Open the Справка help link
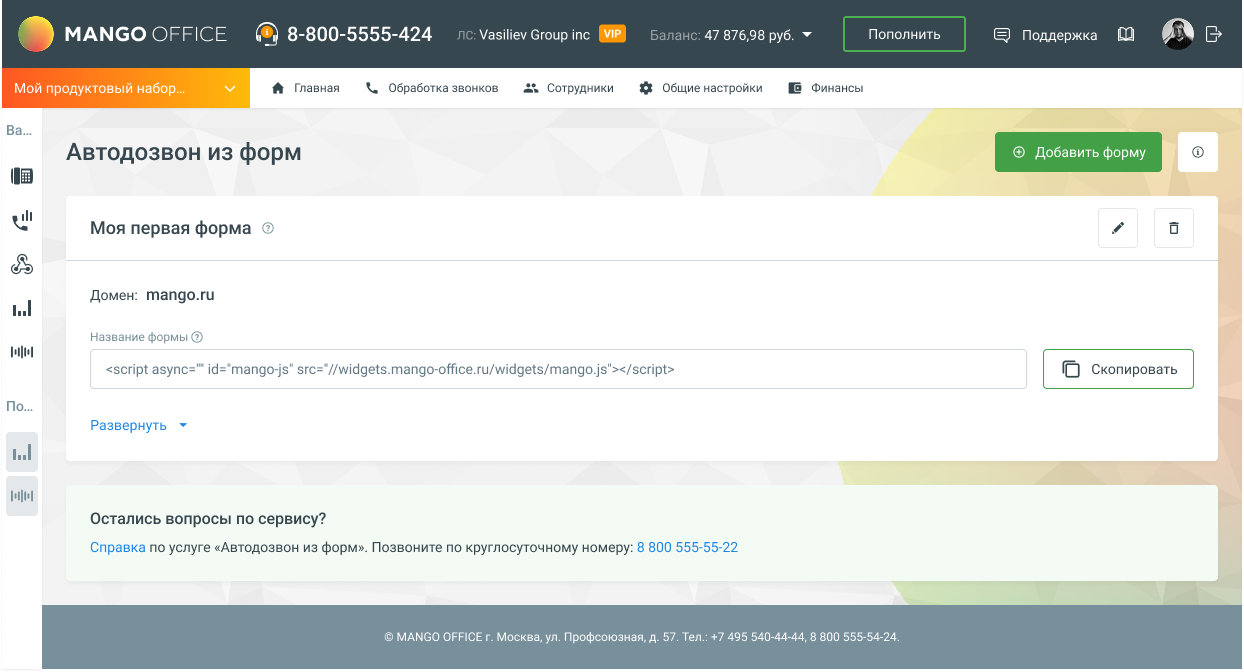The height and width of the screenshot is (672, 1244). 117,547
